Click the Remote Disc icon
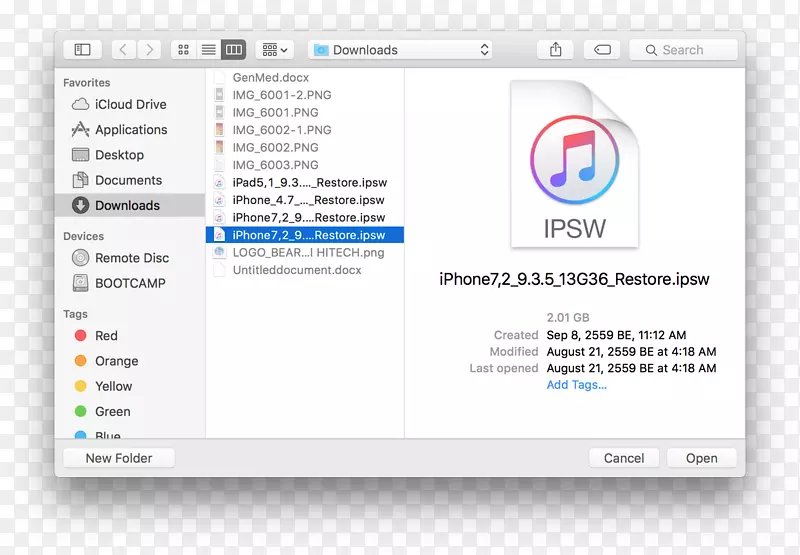 coord(80,258)
